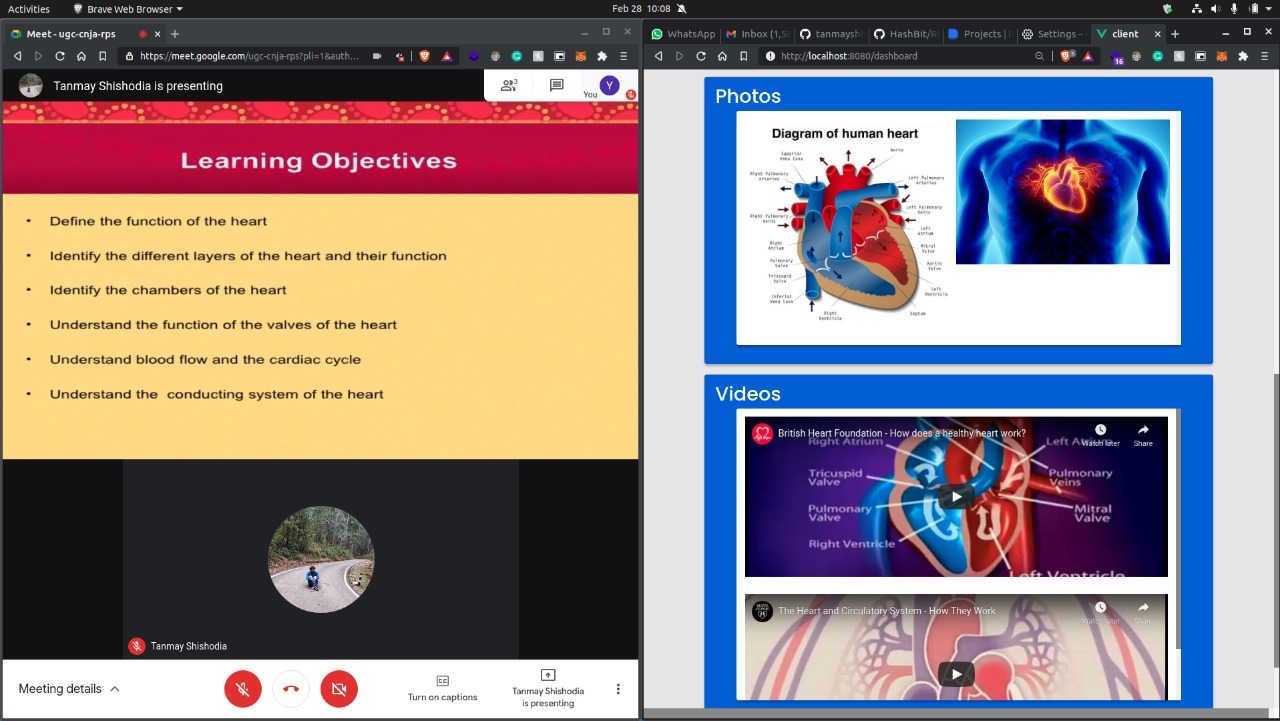Viewport: 1280px width, 721px height.
Task: Open extension with 16 badge in dashboard window
Action: coord(1117,57)
